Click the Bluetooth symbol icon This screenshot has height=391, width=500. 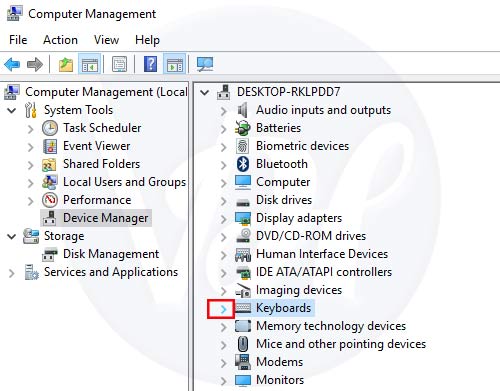[243, 164]
